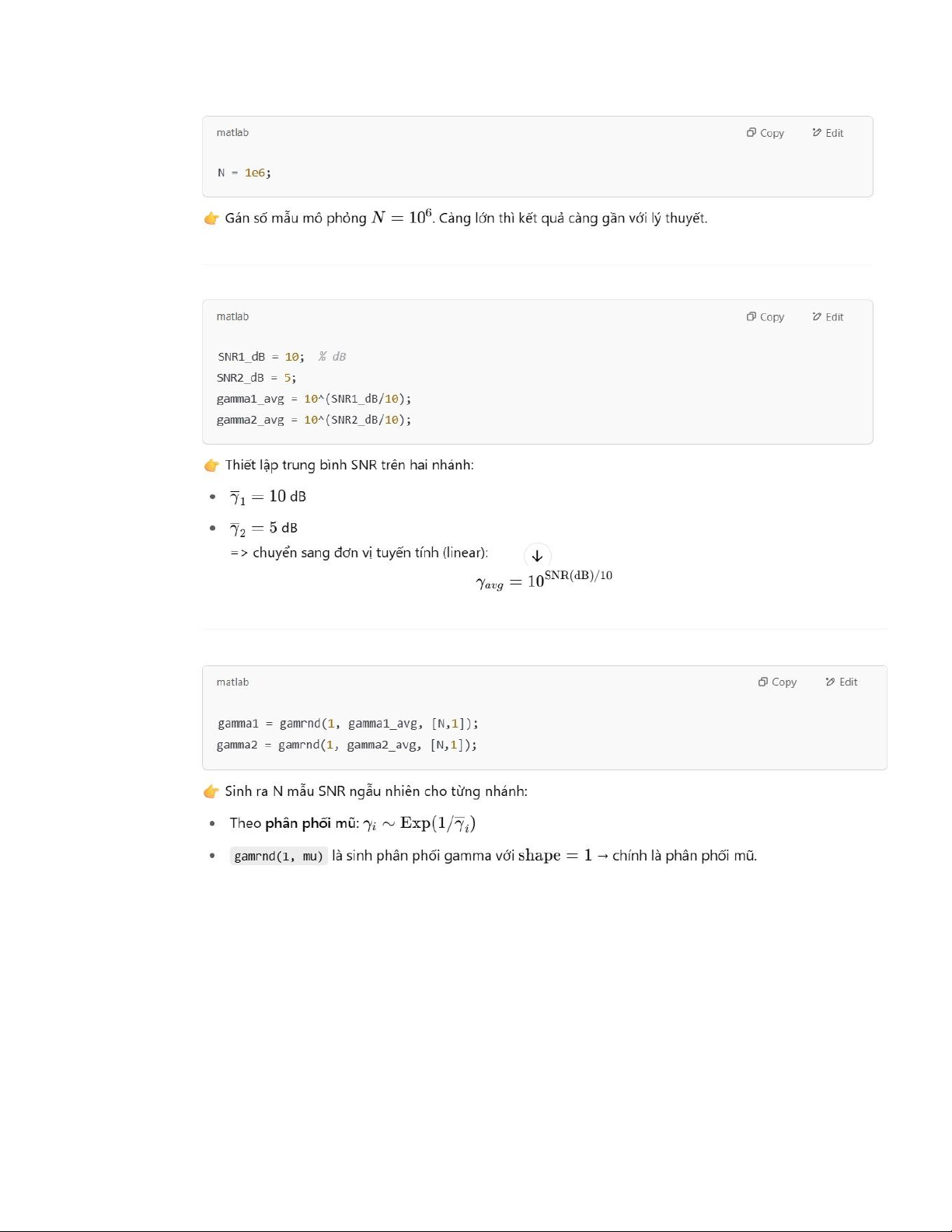The image size is (952, 1232).
Task: Click the code line "N = 1e6;"
Action: [x=244, y=173]
